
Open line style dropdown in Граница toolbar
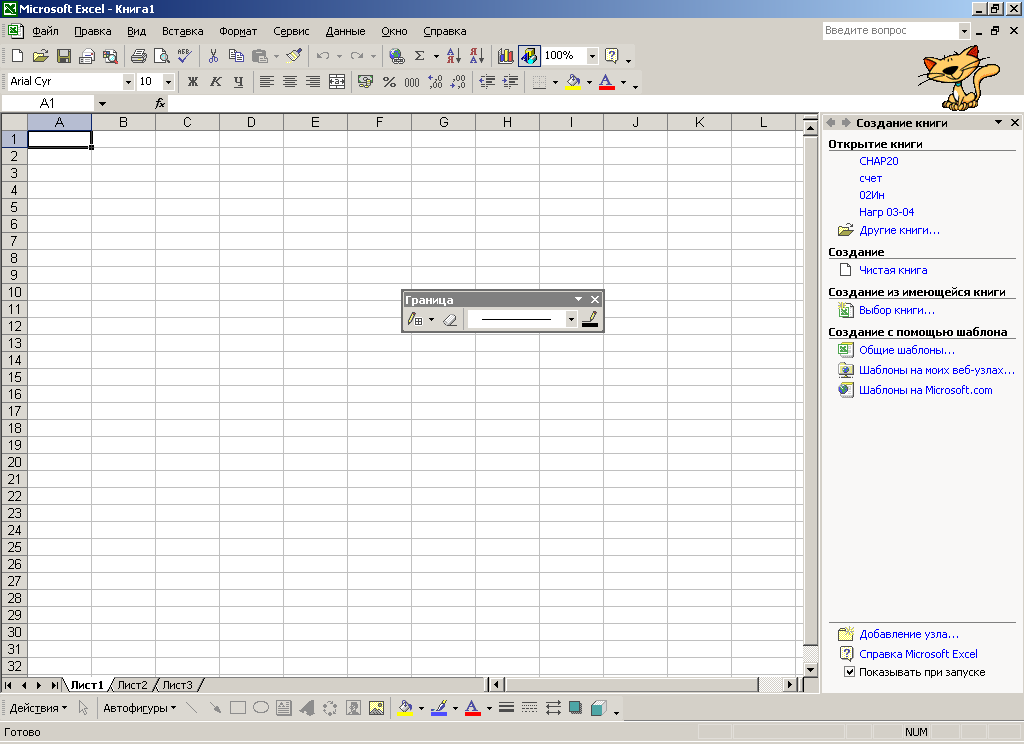coord(571,320)
